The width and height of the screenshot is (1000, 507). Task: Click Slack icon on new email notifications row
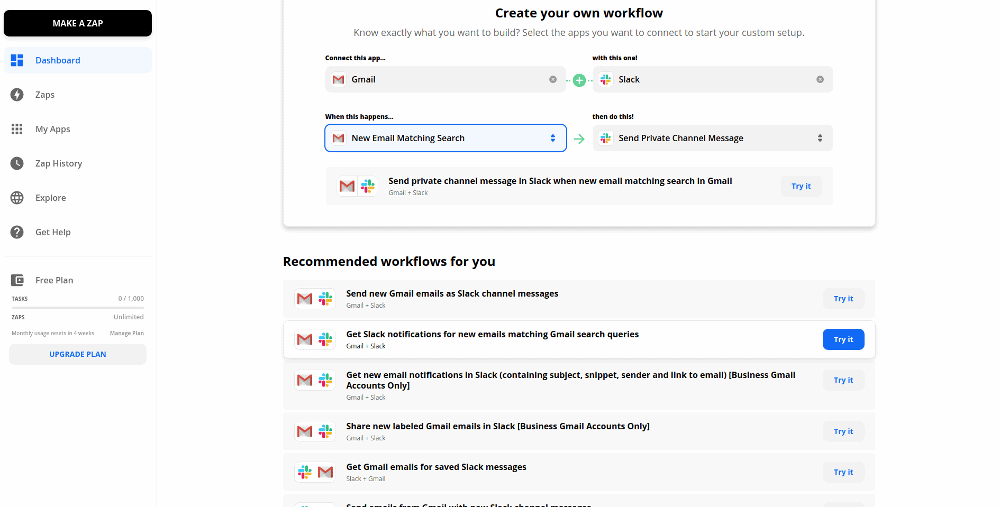[x=326, y=380]
